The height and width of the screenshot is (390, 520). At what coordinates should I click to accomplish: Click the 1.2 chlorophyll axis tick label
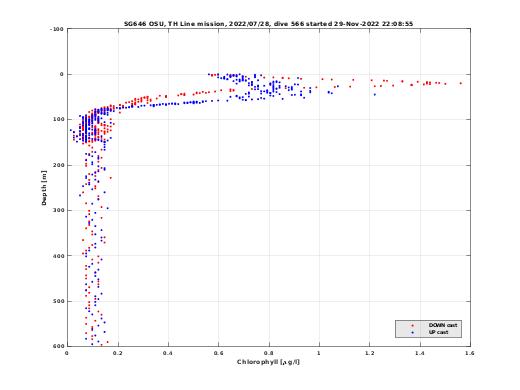370,353
